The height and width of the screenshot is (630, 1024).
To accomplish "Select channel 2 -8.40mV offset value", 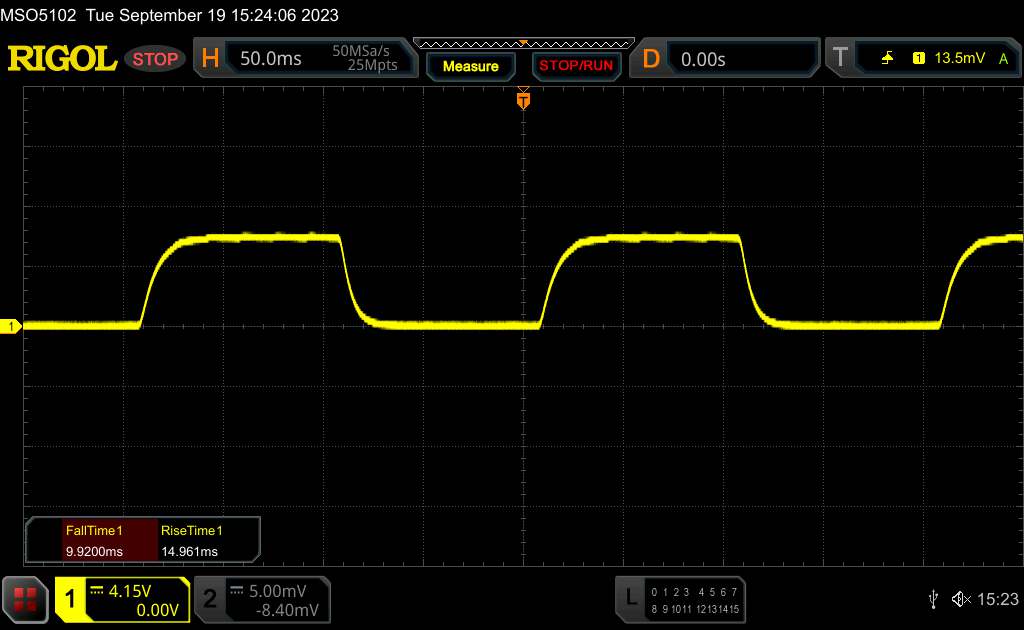I will [x=287, y=610].
